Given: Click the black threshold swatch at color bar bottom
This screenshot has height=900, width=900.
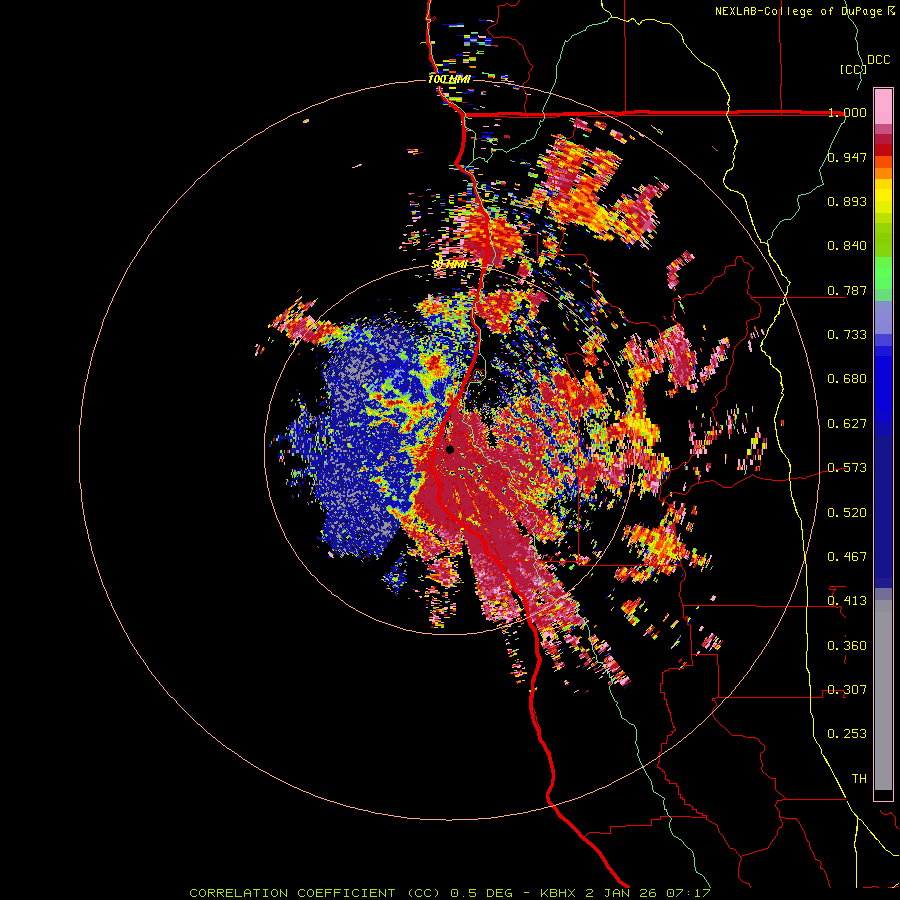Looking at the screenshot, I should tap(883, 794).
